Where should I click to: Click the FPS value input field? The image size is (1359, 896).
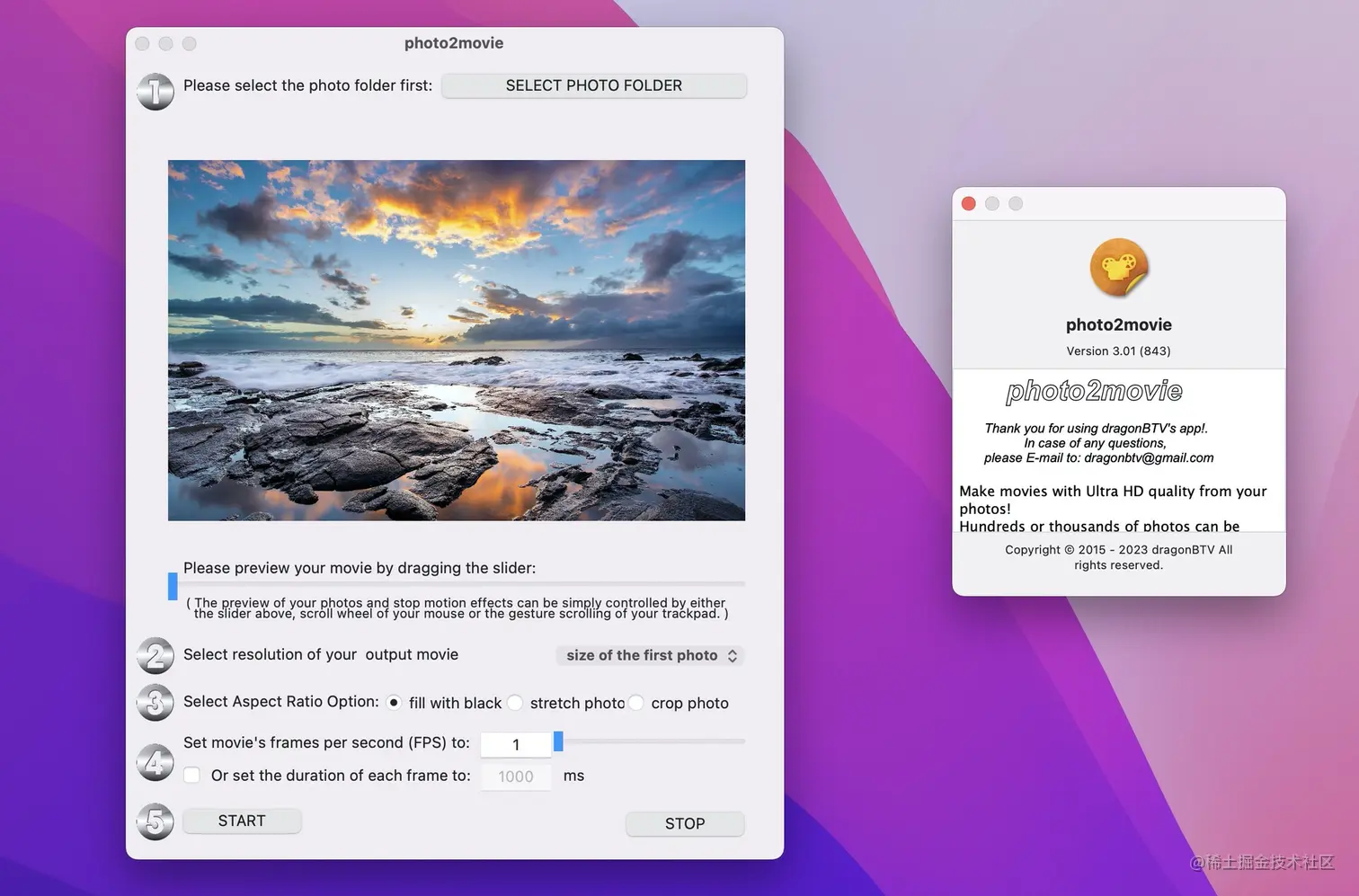pos(516,744)
